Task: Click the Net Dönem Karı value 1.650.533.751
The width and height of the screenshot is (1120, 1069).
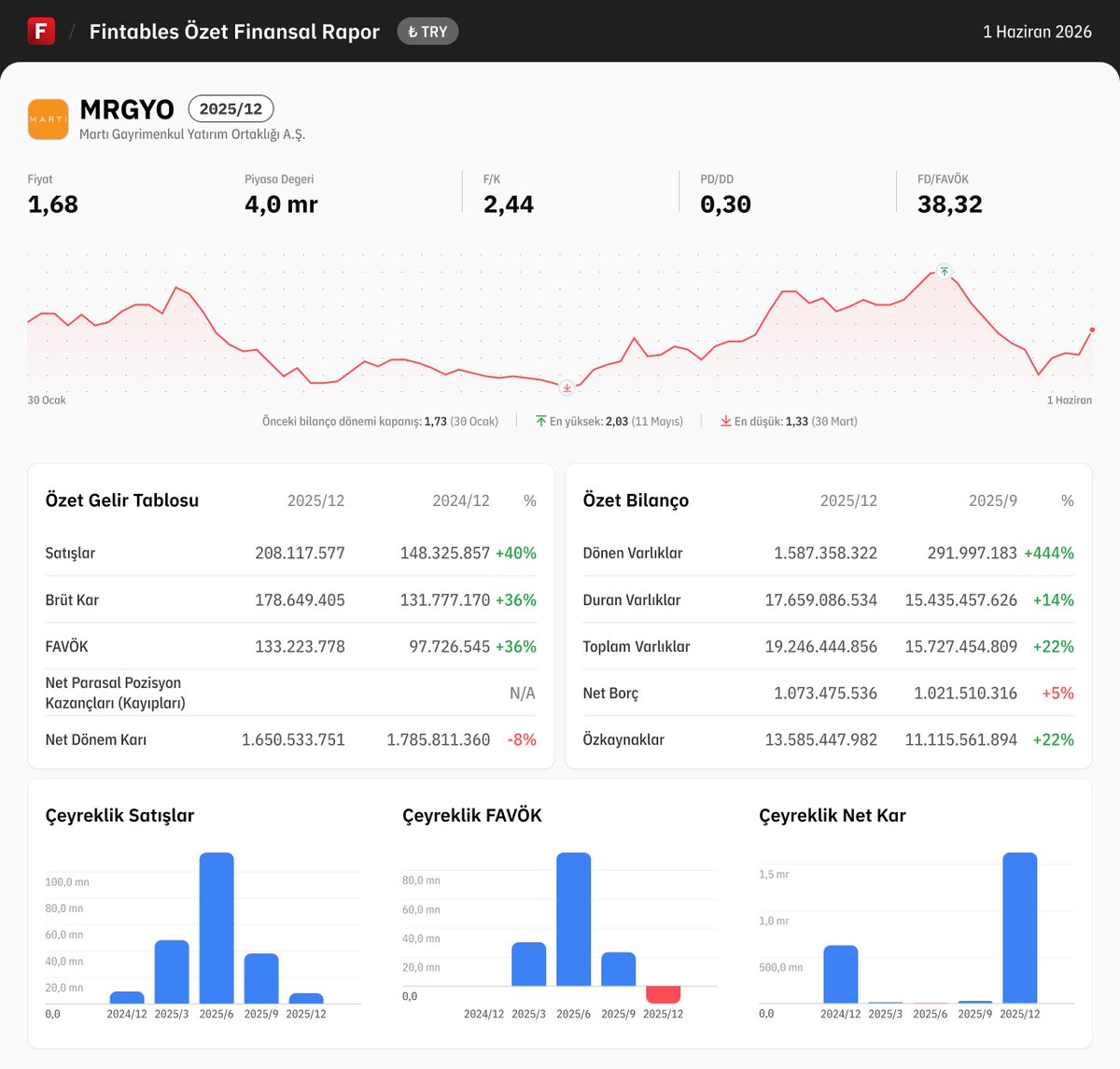Action: tap(293, 739)
